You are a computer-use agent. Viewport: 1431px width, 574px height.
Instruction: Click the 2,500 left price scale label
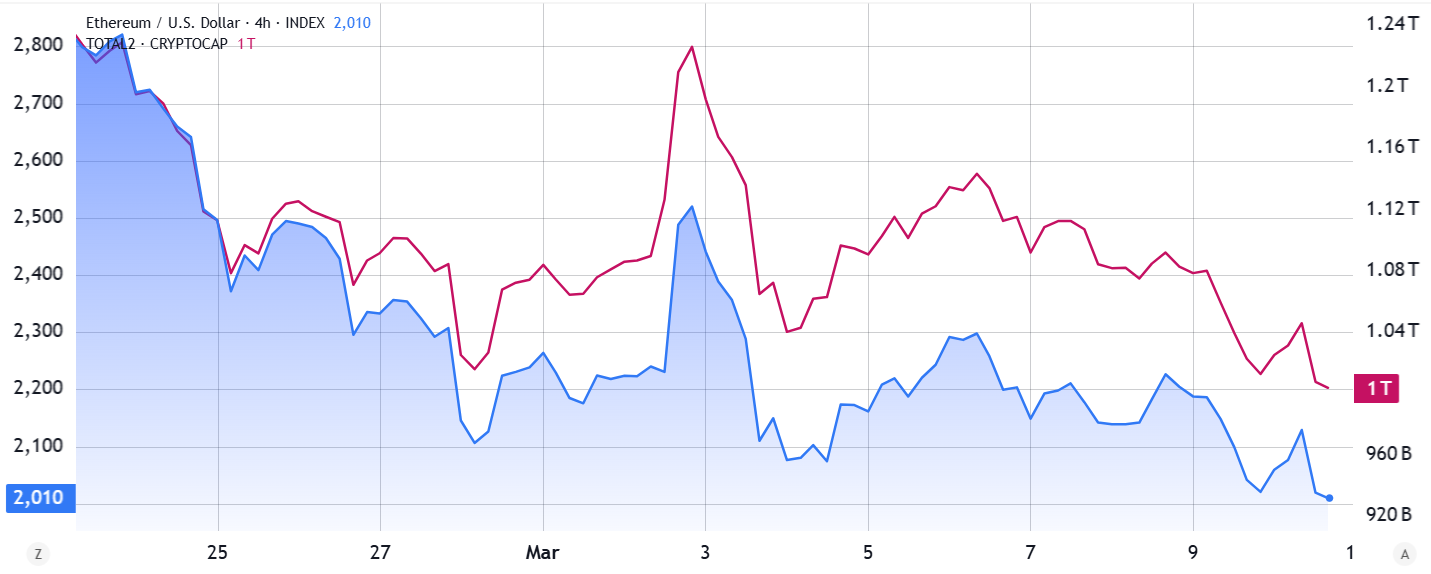pos(39,218)
